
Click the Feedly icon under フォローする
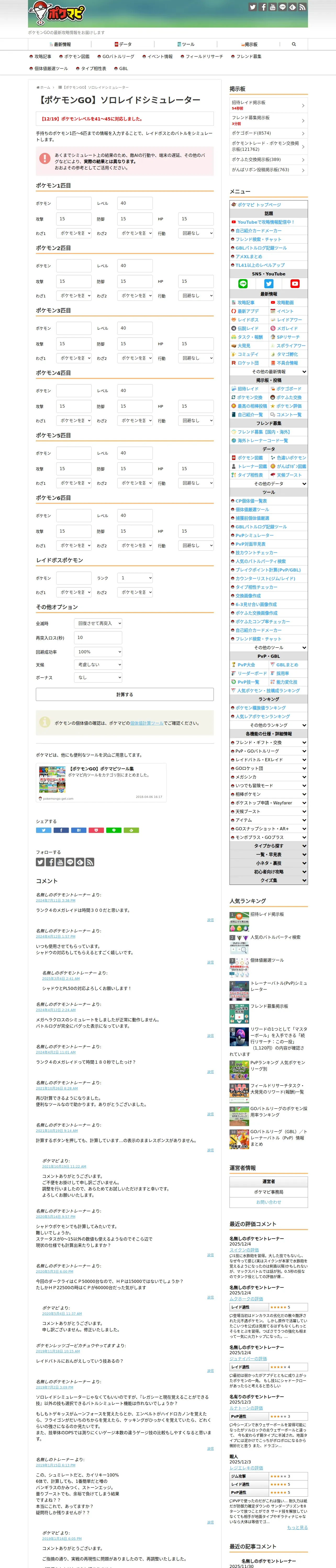click(x=80, y=862)
